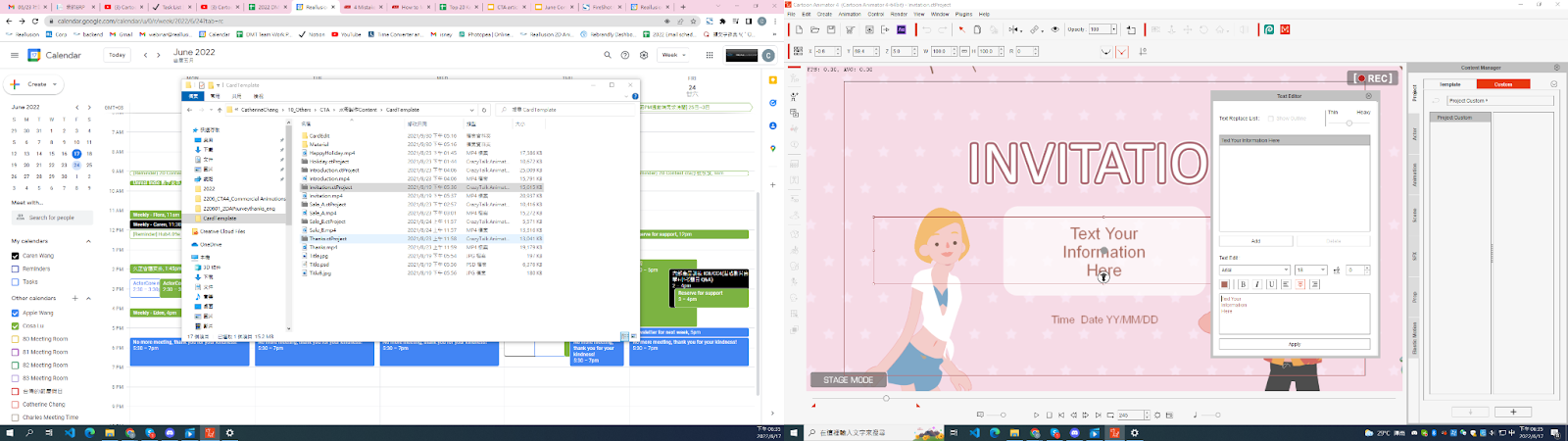Image resolution: width=1568 pixels, height=441 pixels.
Task: Click the bold B formatting icon
Action: [1243, 284]
